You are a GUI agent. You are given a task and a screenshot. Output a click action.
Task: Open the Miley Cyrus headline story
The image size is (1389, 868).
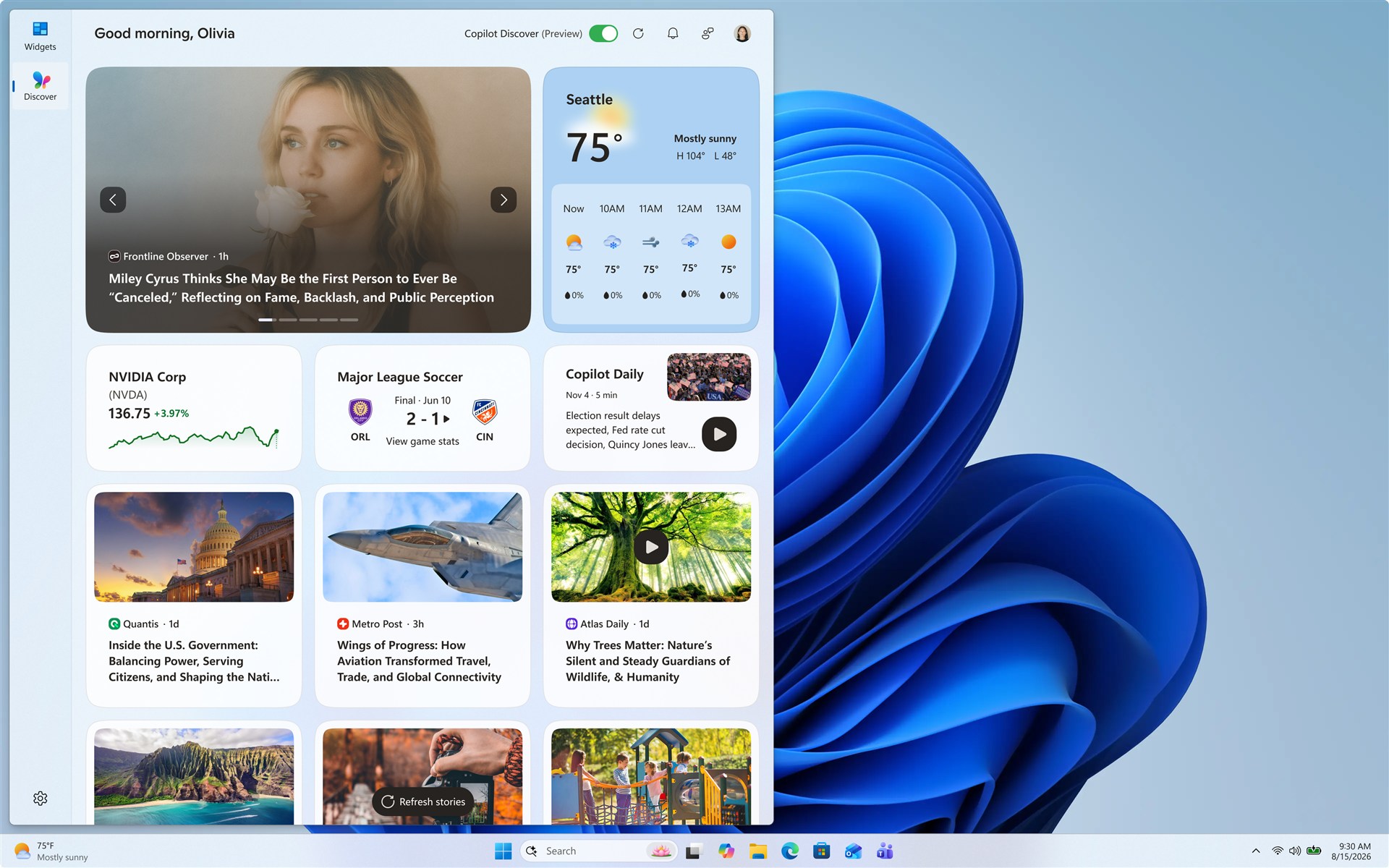click(x=301, y=288)
